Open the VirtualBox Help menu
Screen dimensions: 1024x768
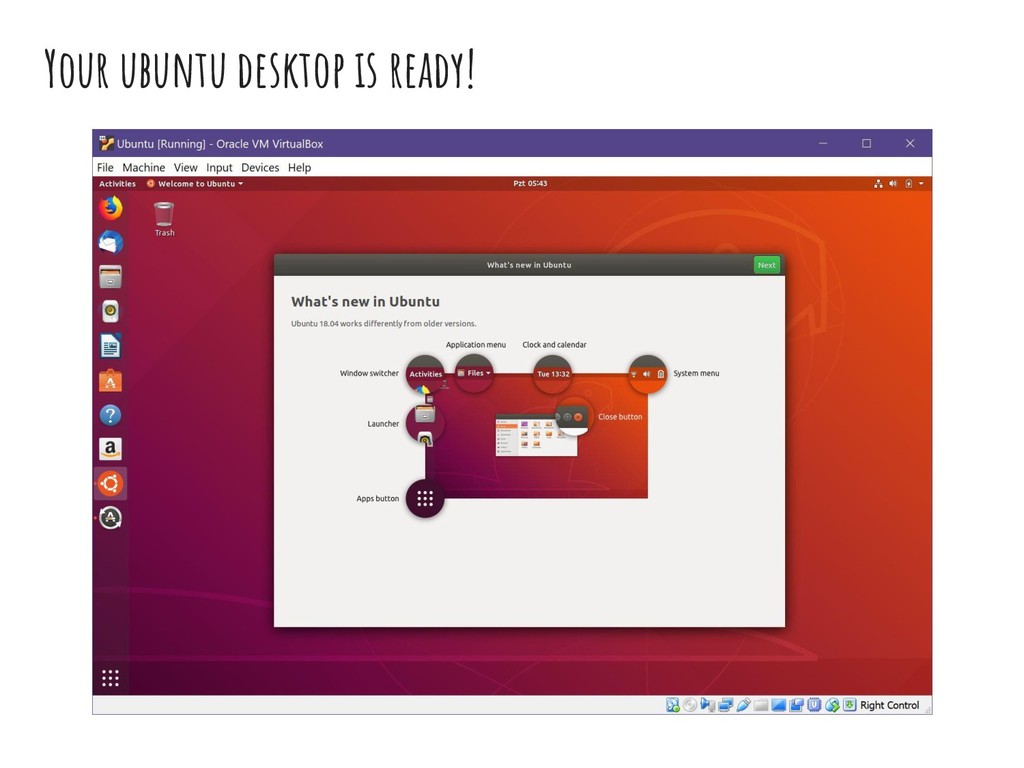coord(300,168)
